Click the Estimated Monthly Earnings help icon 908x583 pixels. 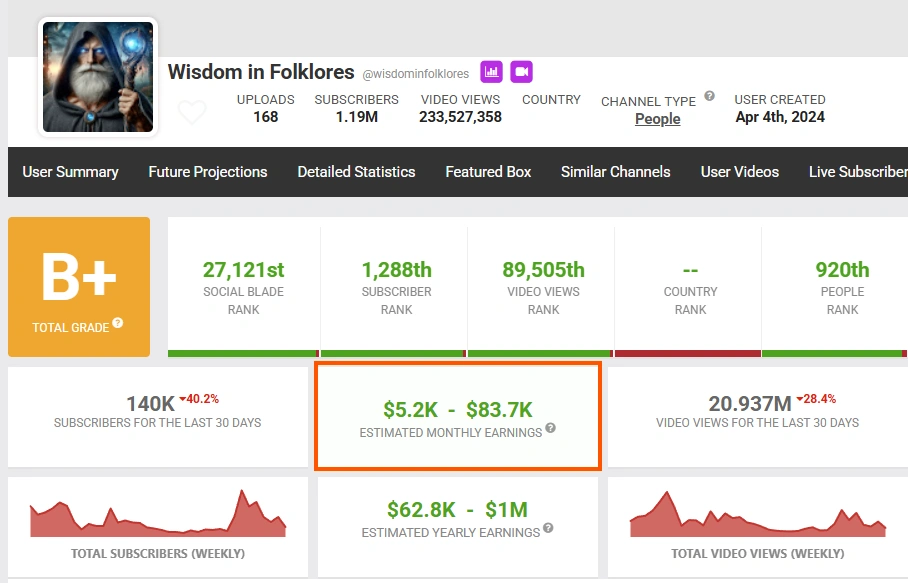550,428
